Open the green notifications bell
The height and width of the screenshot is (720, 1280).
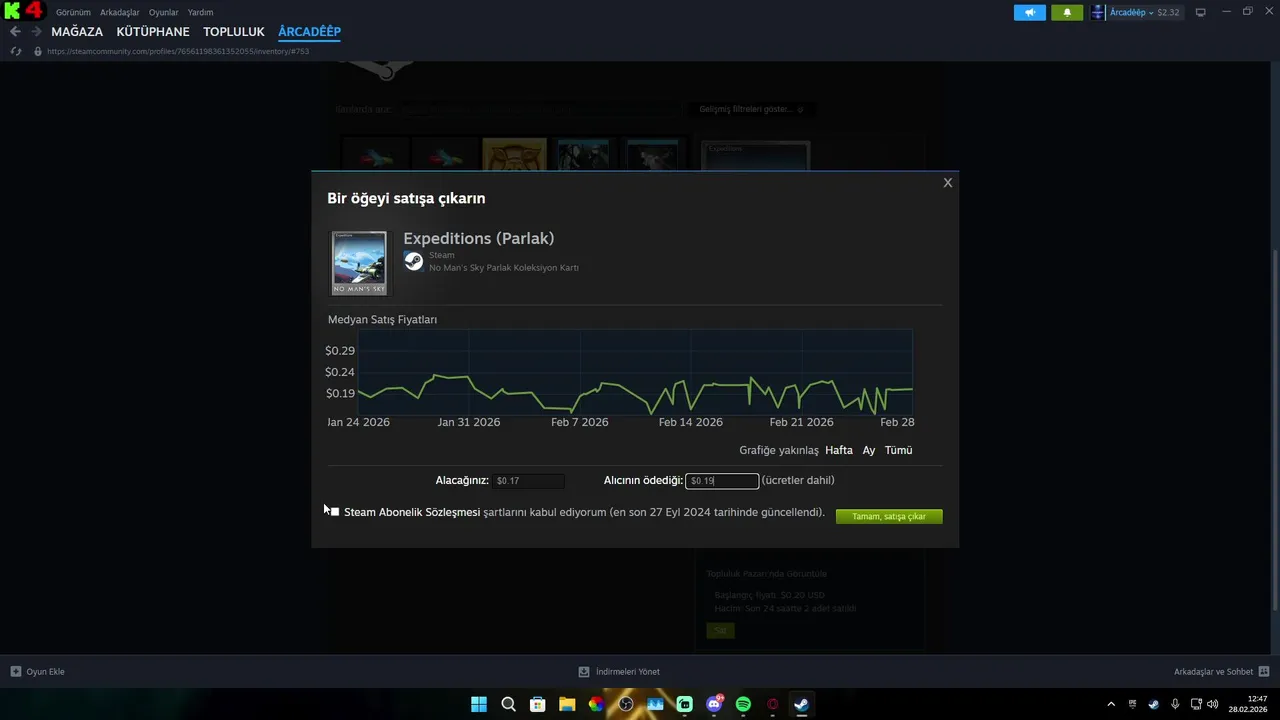[1067, 12]
